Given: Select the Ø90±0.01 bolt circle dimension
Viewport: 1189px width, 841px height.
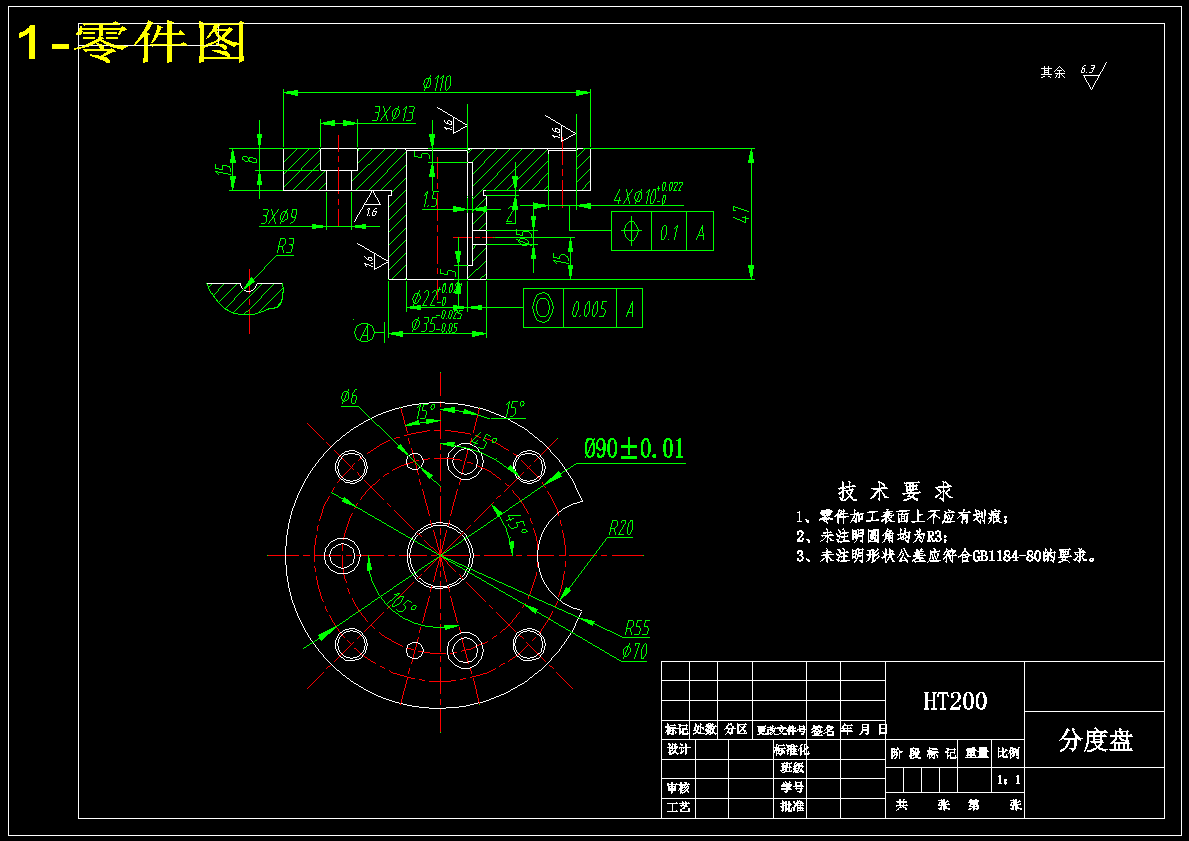Looking at the screenshot, I should [634, 448].
